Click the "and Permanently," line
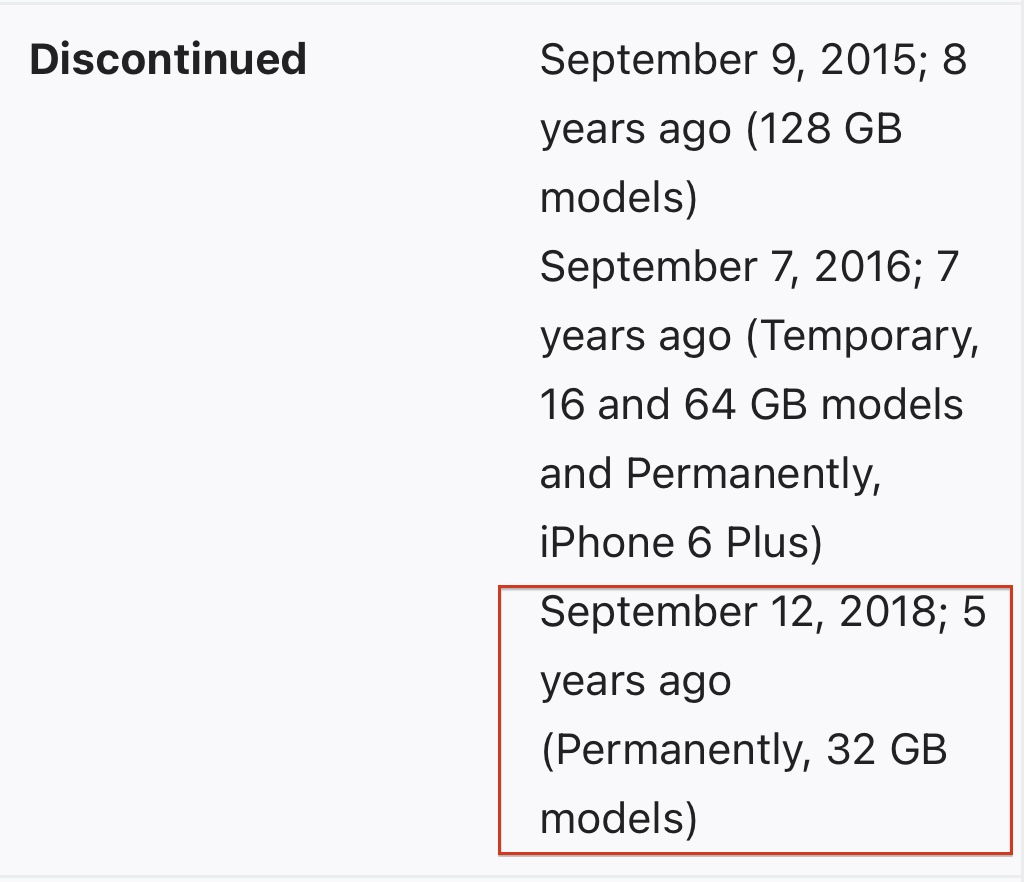This screenshot has height=882, width=1026. tap(710, 474)
